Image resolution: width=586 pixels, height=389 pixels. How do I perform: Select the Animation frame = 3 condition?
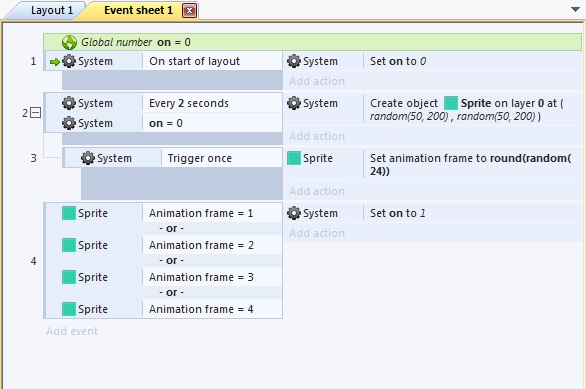(201, 277)
